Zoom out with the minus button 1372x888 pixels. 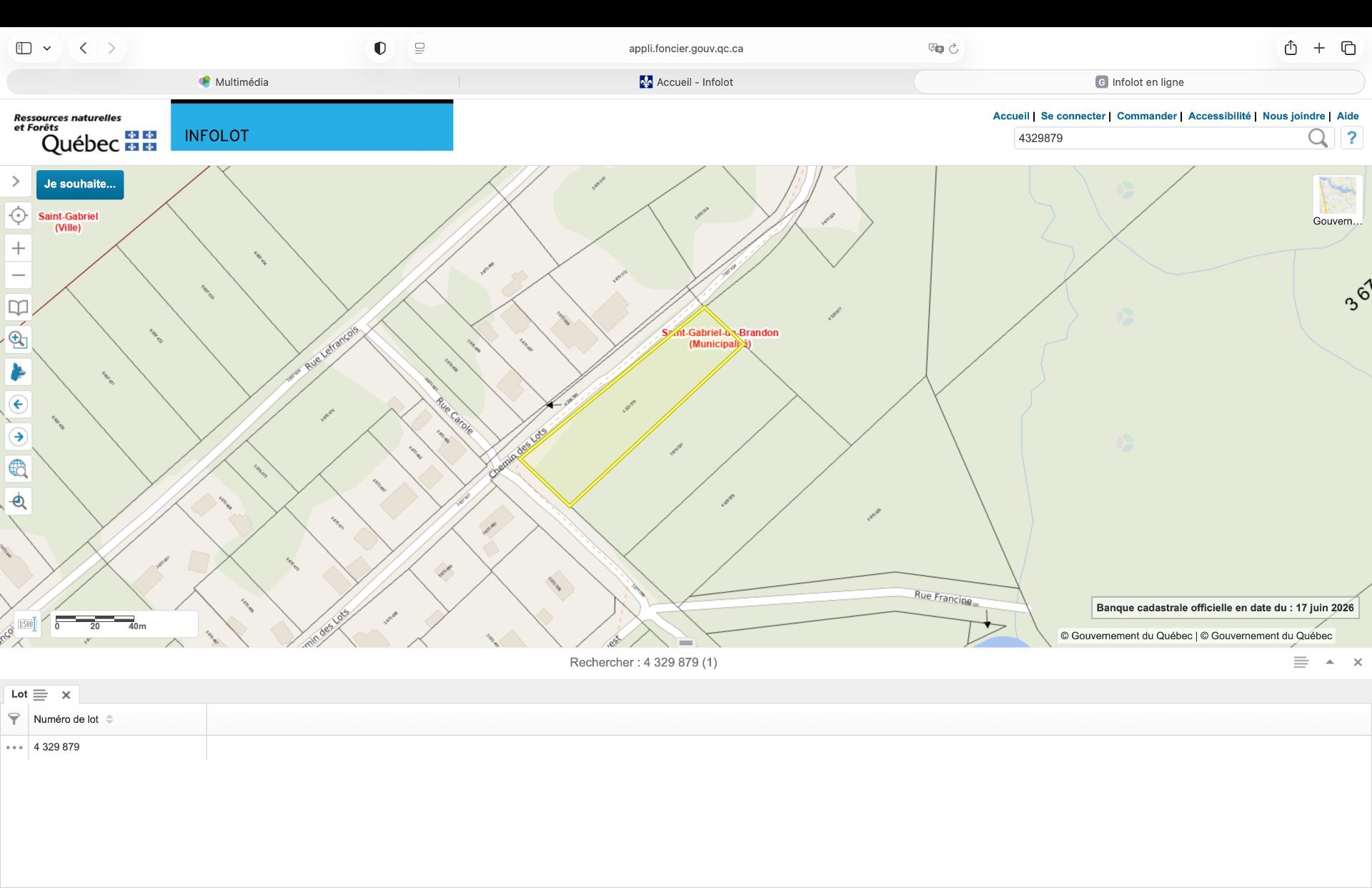[19, 275]
